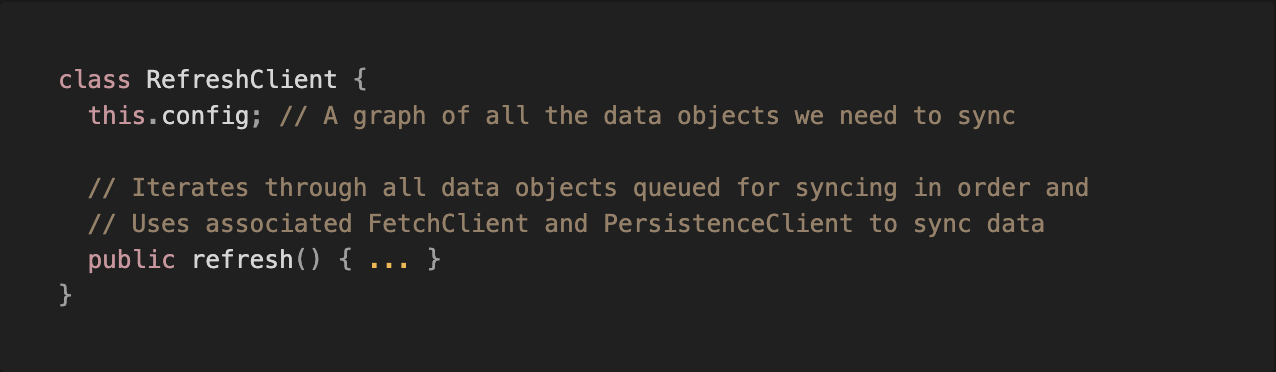Image resolution: width=1276 pixels, height=372 pixels.
Task: Click the opening brace after RefreshClient
Action: pyautogui.click(x=360, y=79)
